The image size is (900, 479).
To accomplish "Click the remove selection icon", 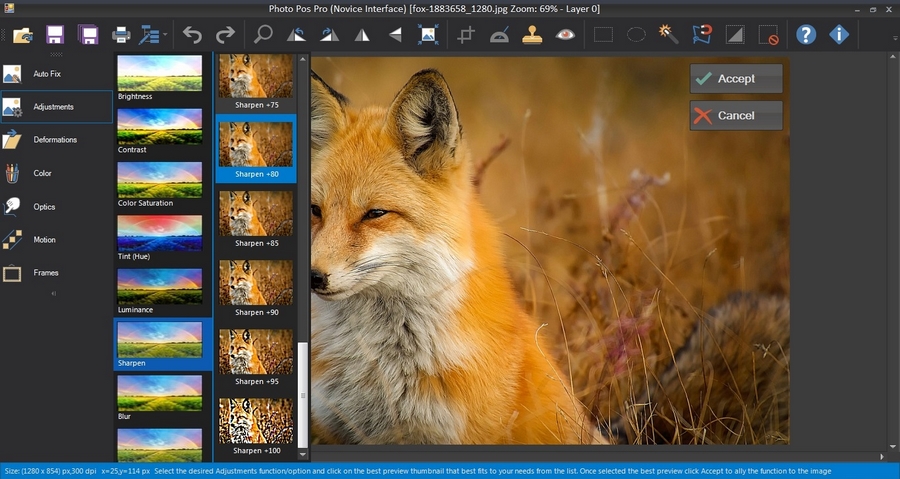I will coord(768,35).
